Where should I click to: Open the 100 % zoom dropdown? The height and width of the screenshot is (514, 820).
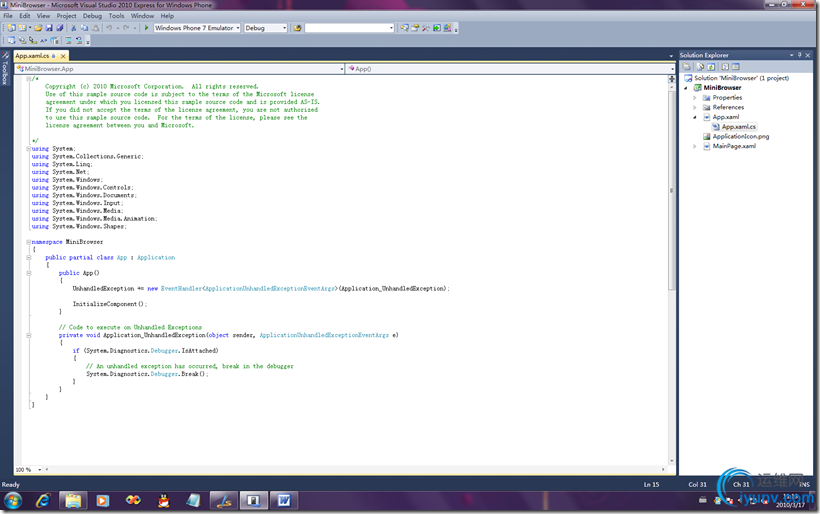pyautogui.click(x=40, y=470)
